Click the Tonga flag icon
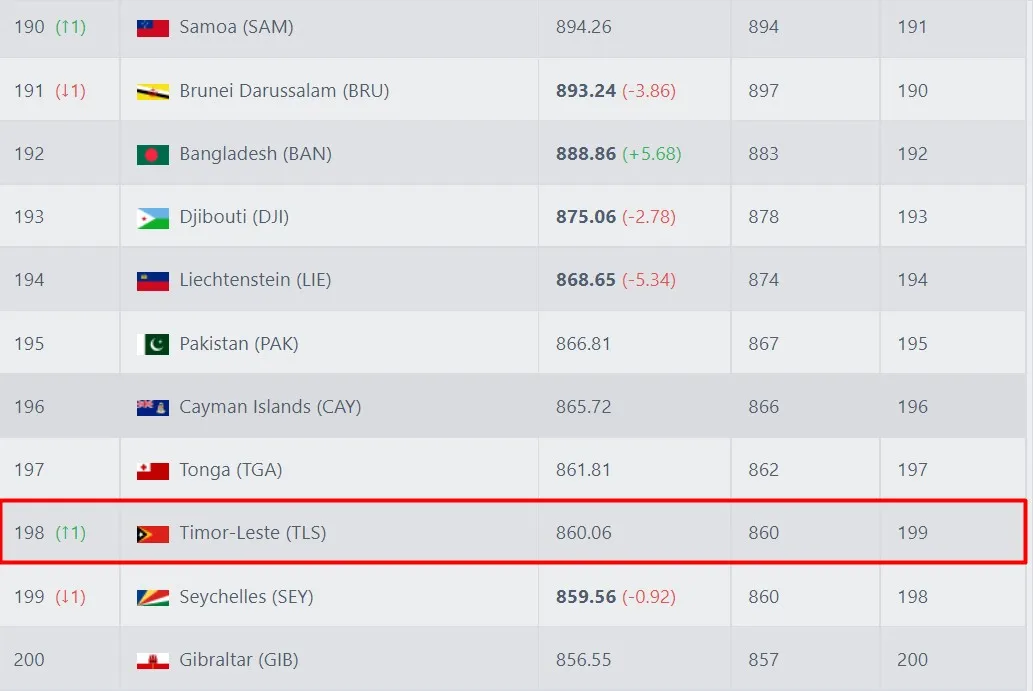This screenshot has width=1033, height=691. coord(152,470)
